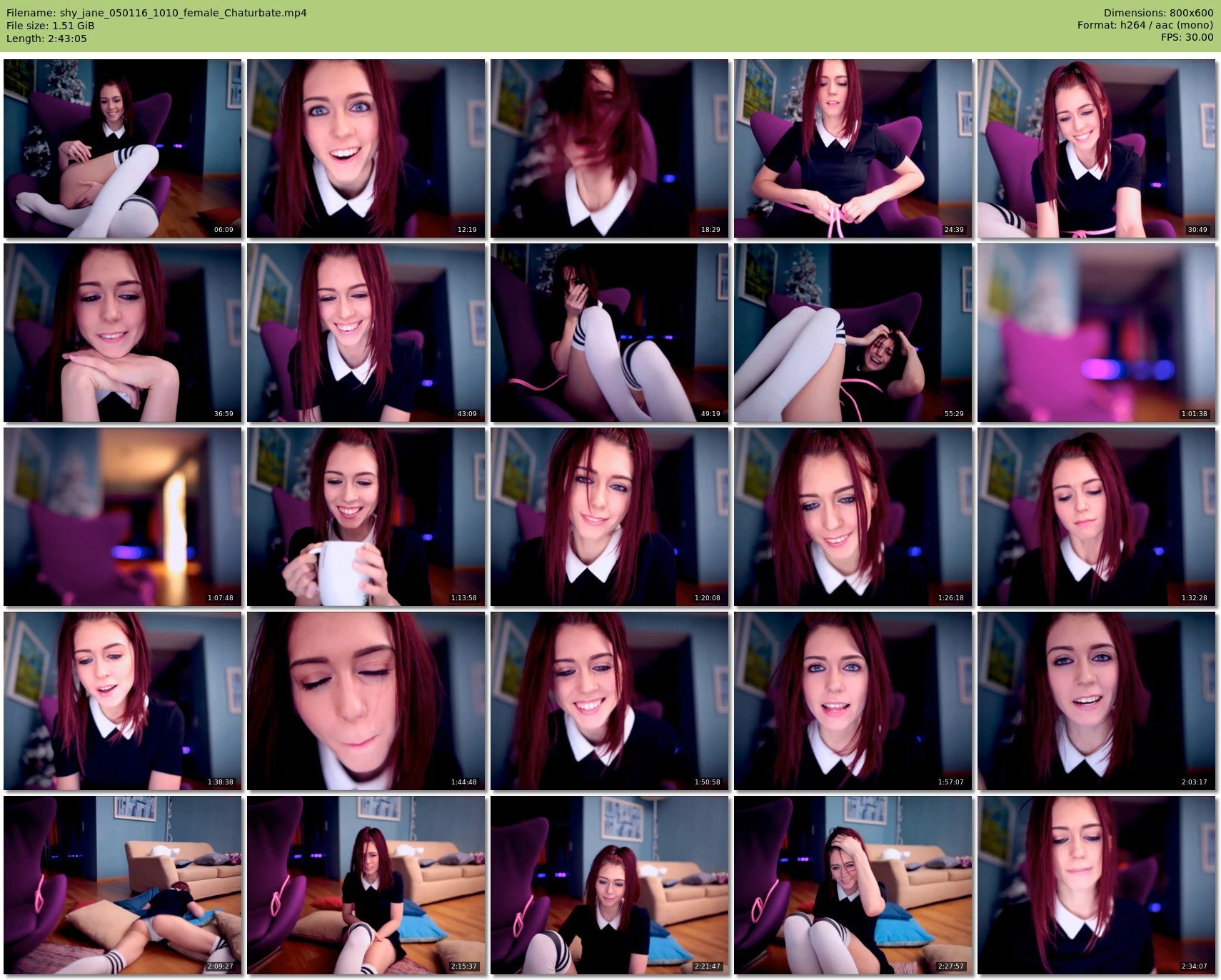Open the close-up frame at 1:44:48
The height and width of the screenshot is (980, 1221).
tap(366, 701)
